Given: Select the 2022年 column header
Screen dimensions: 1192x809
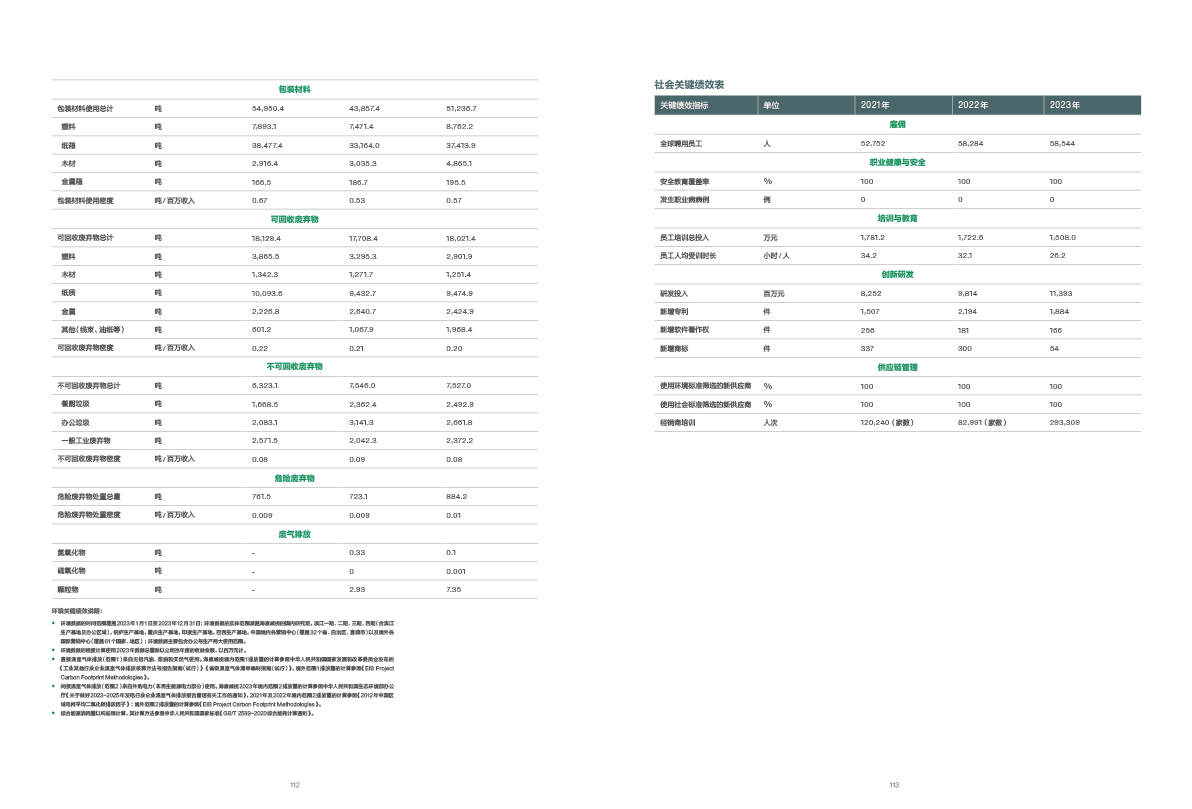Looking at the screenshot, I should coord(972,105).
